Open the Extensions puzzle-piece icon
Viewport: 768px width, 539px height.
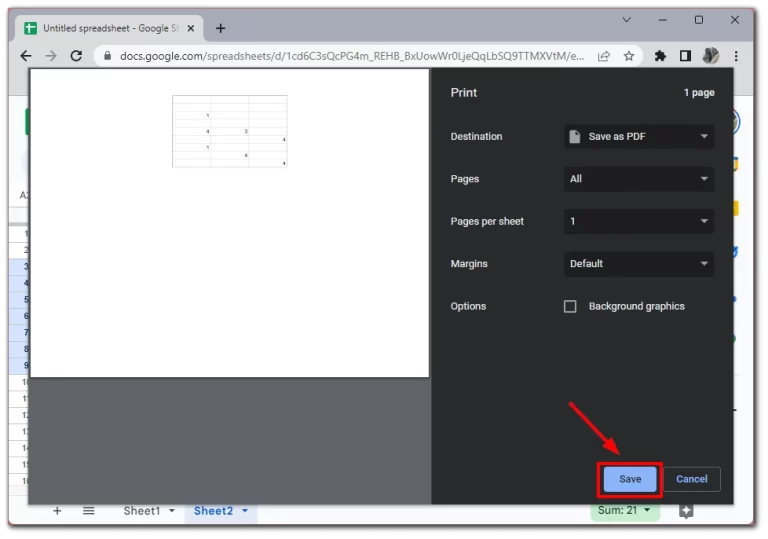pos(660,57)
